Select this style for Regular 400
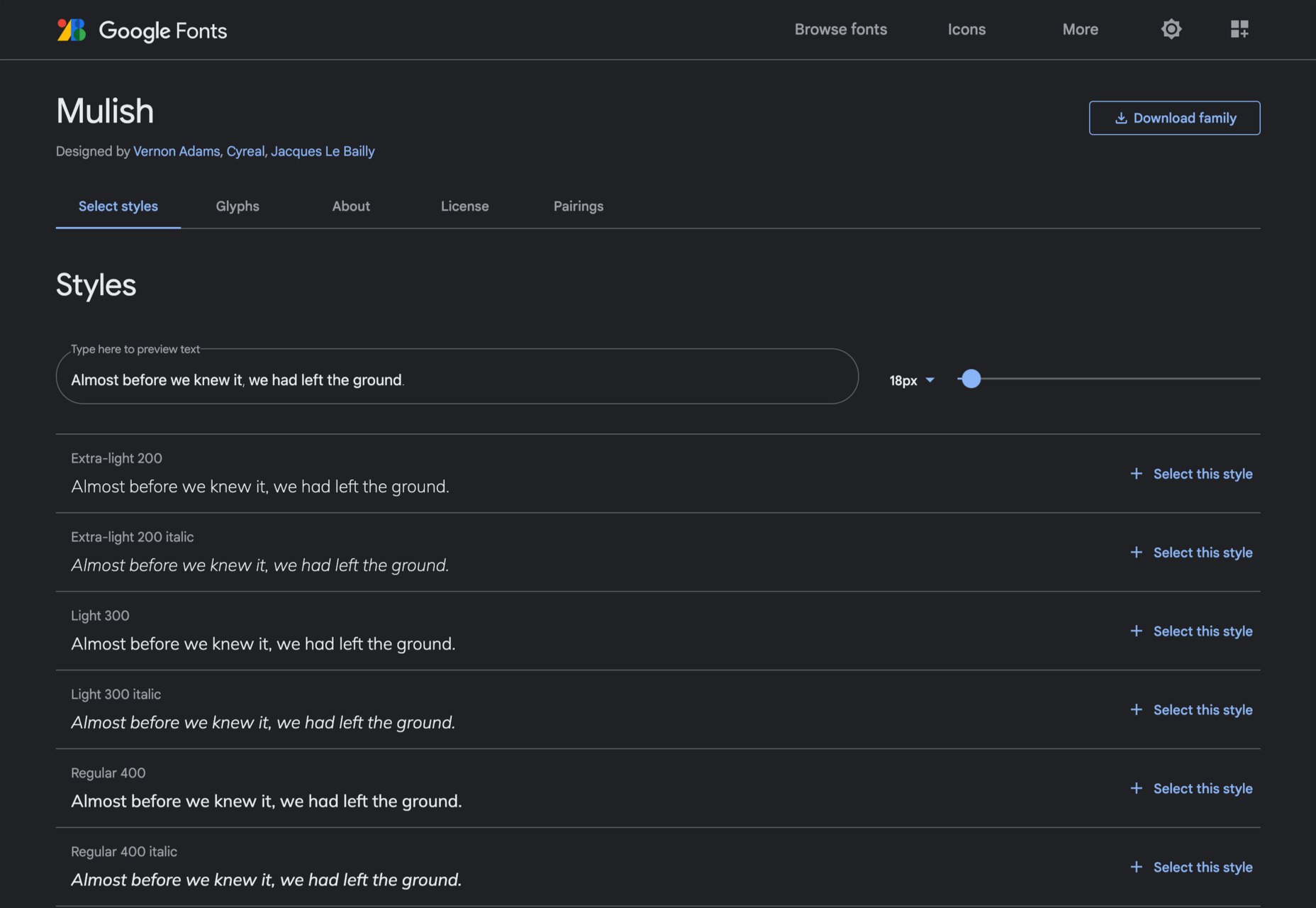The width and height of the screenshot is (1316, 908). click(x=1191, y=789)
